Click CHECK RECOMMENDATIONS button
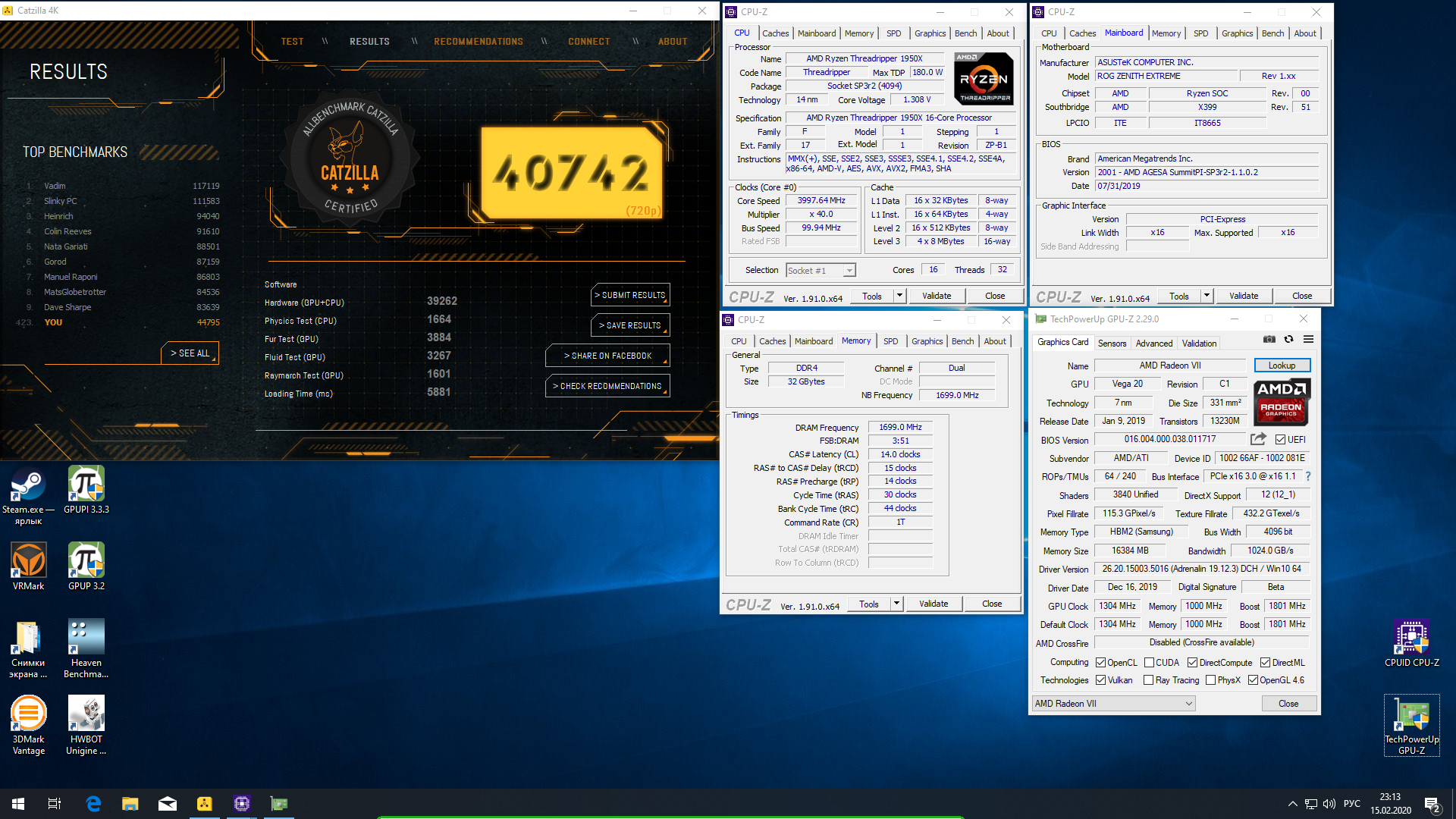Viewport: 1456px width, 819px height. pyautogui.click(x=607, y=386)
